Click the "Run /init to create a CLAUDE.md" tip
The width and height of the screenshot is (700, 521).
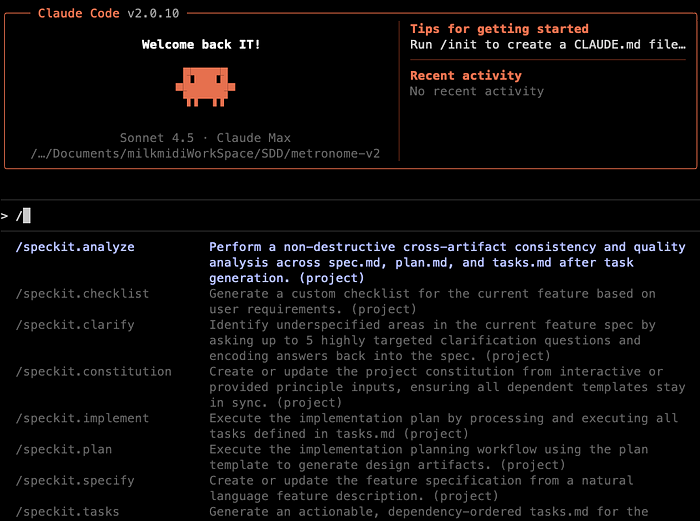pos(548,45)
